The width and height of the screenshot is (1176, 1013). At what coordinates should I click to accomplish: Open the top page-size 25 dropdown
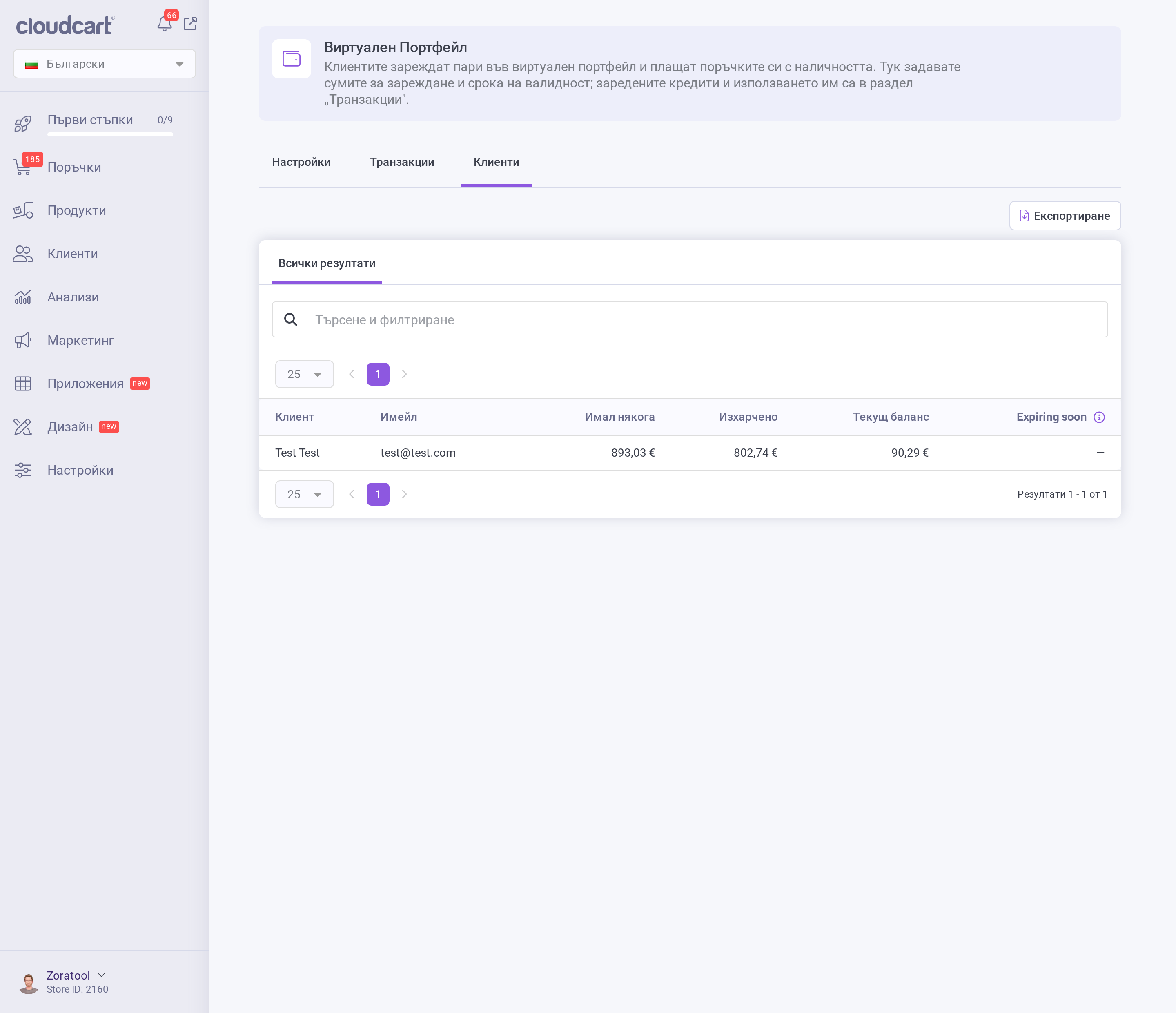pyautogui.click(x=304, y=374)
